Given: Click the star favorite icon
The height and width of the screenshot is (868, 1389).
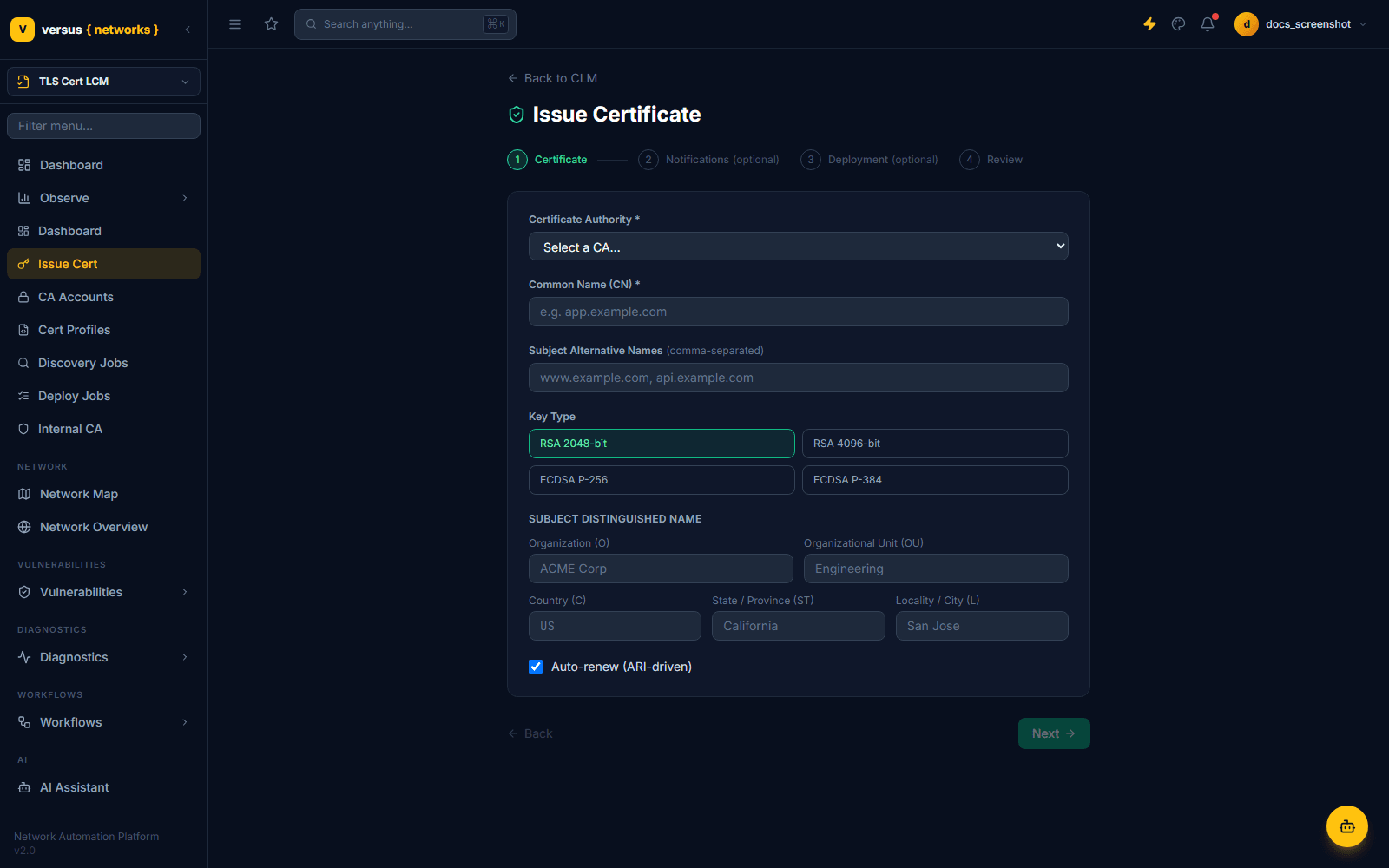Looking at the screenshot, I should pyautogui.click(x=272, y=24).
